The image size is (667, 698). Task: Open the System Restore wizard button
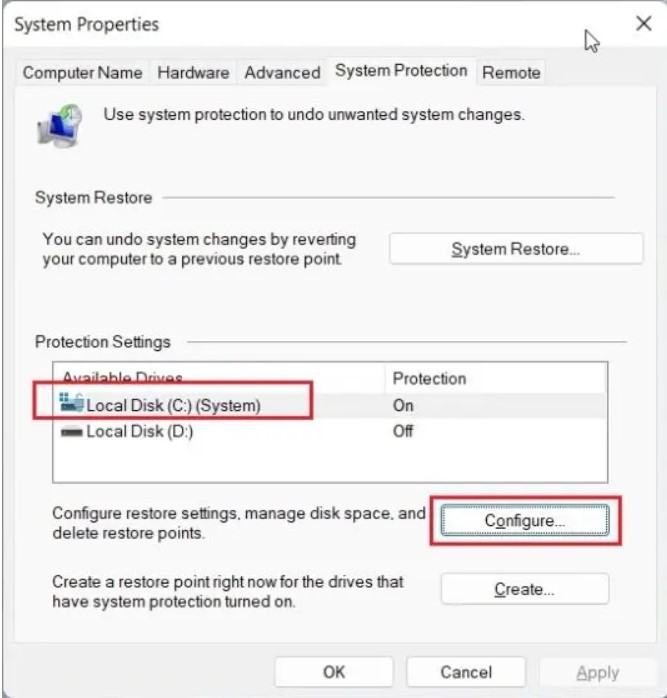click(515, 249)
